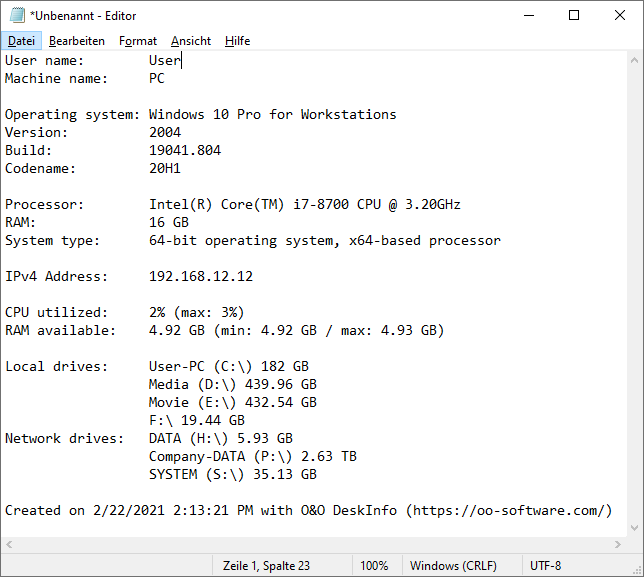Click the 100% zoom status indicator
The height and width of the screenshot is (577, 644).
(374, 566)
